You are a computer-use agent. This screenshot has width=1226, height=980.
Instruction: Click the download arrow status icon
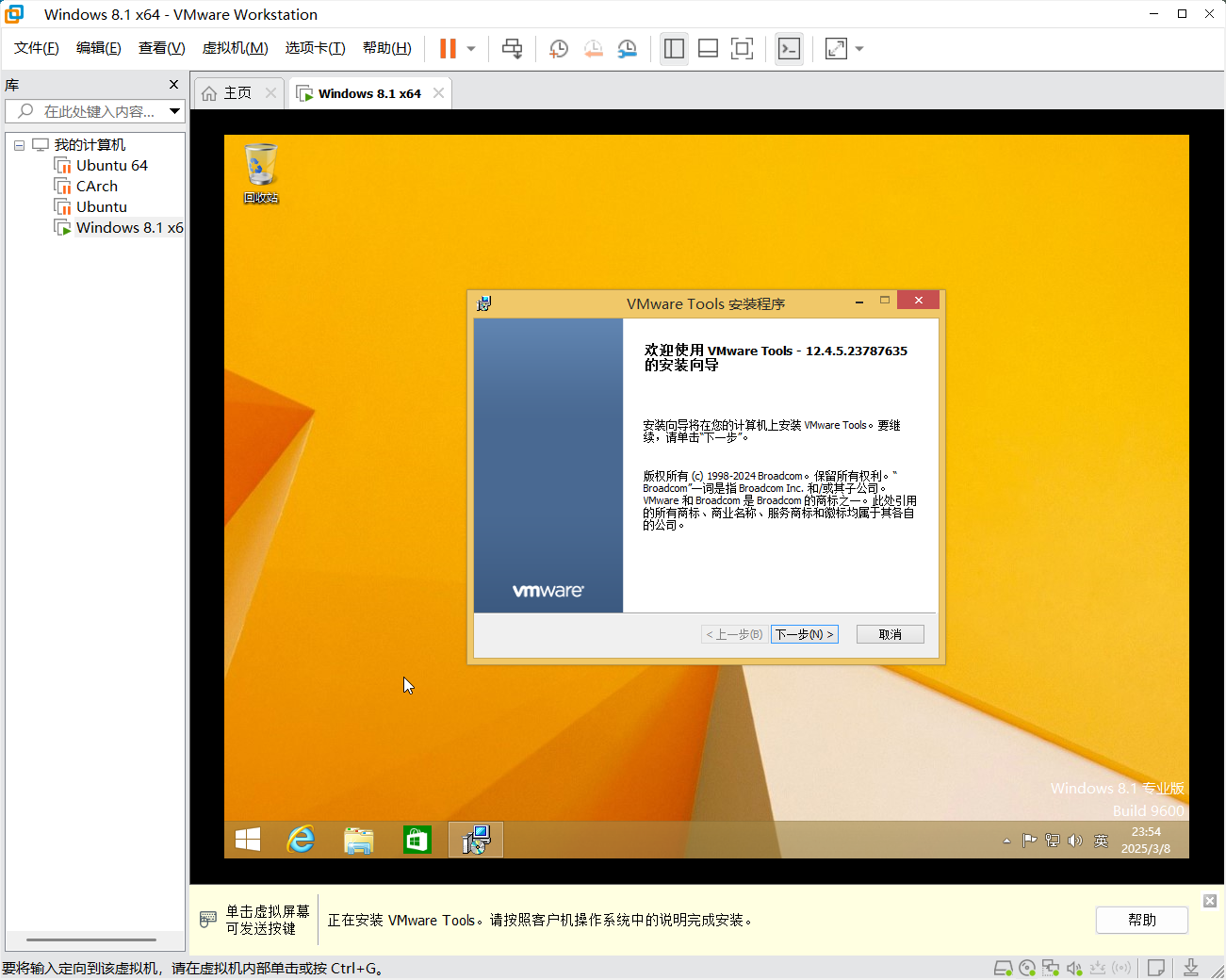1191,968
